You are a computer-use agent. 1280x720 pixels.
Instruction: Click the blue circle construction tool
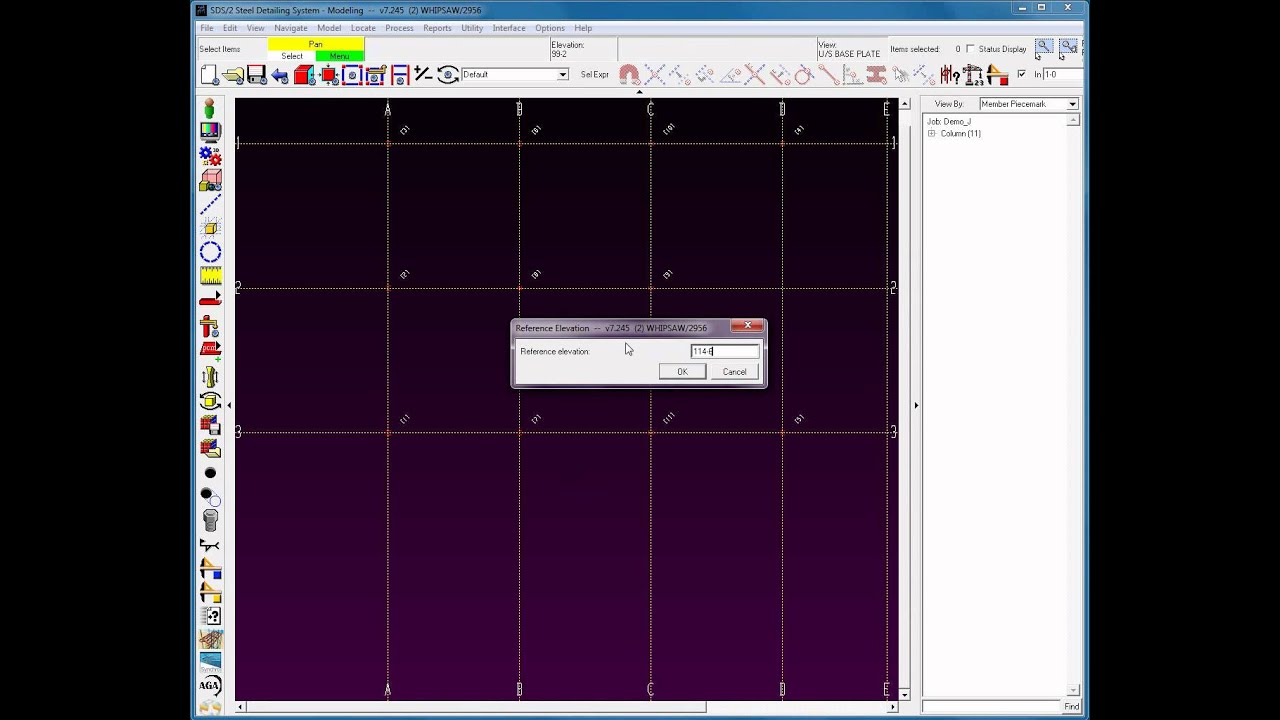tap(210, 252)
